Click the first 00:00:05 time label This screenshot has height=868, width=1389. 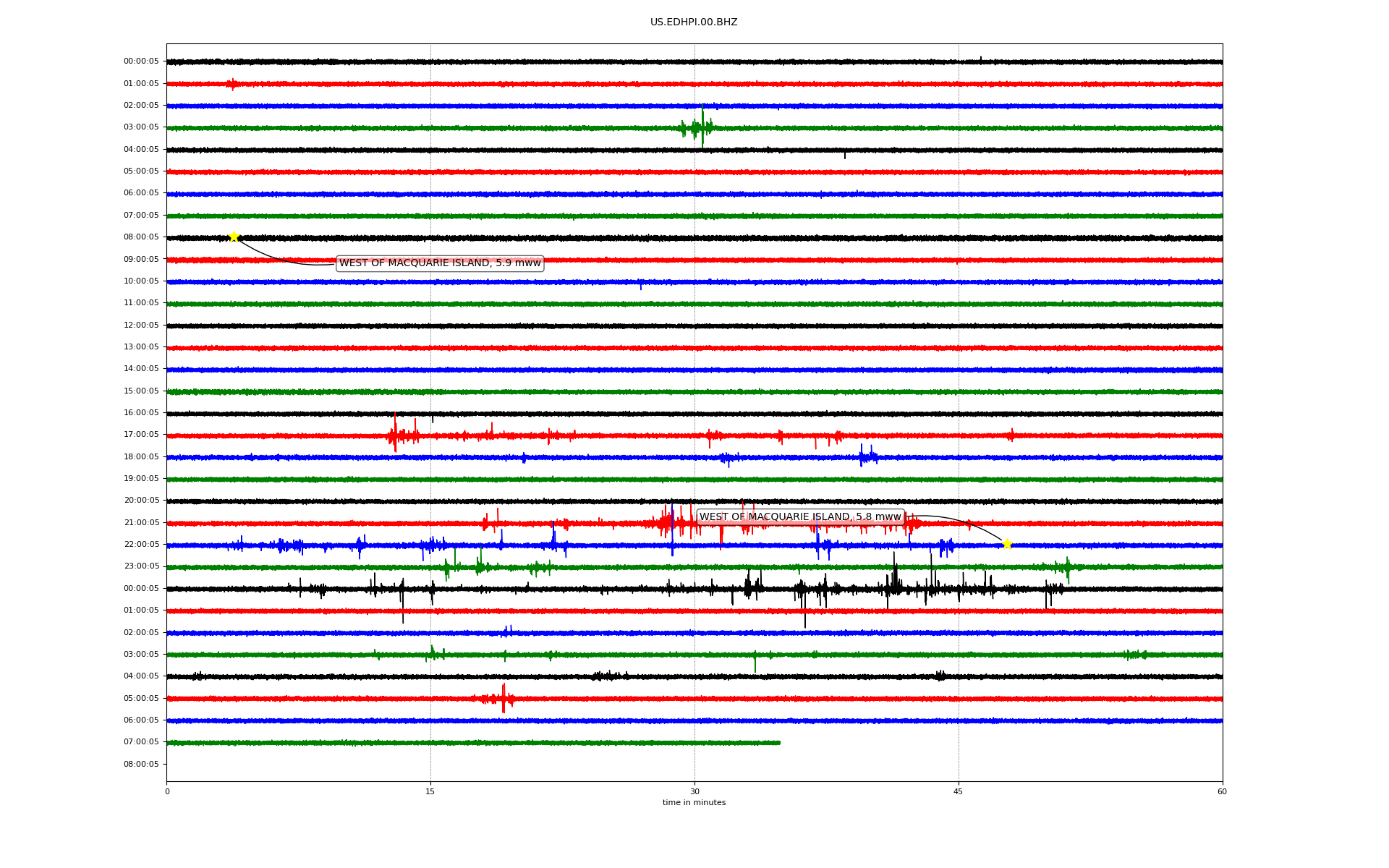[141, 61]
